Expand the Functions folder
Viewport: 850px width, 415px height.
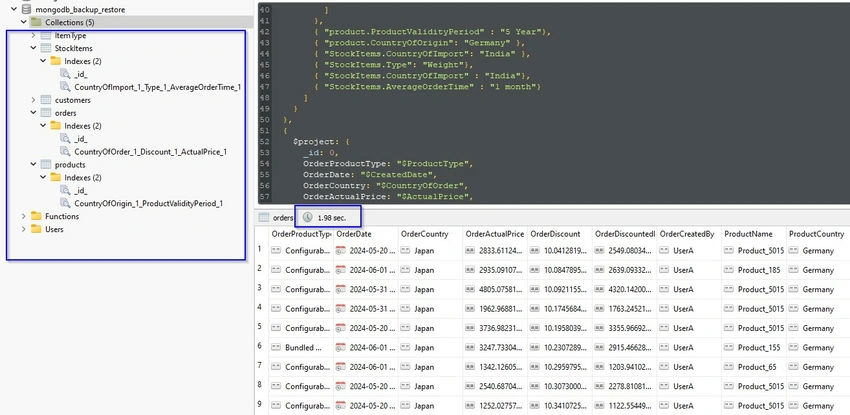pyautogui.click(x=23, y=216)
